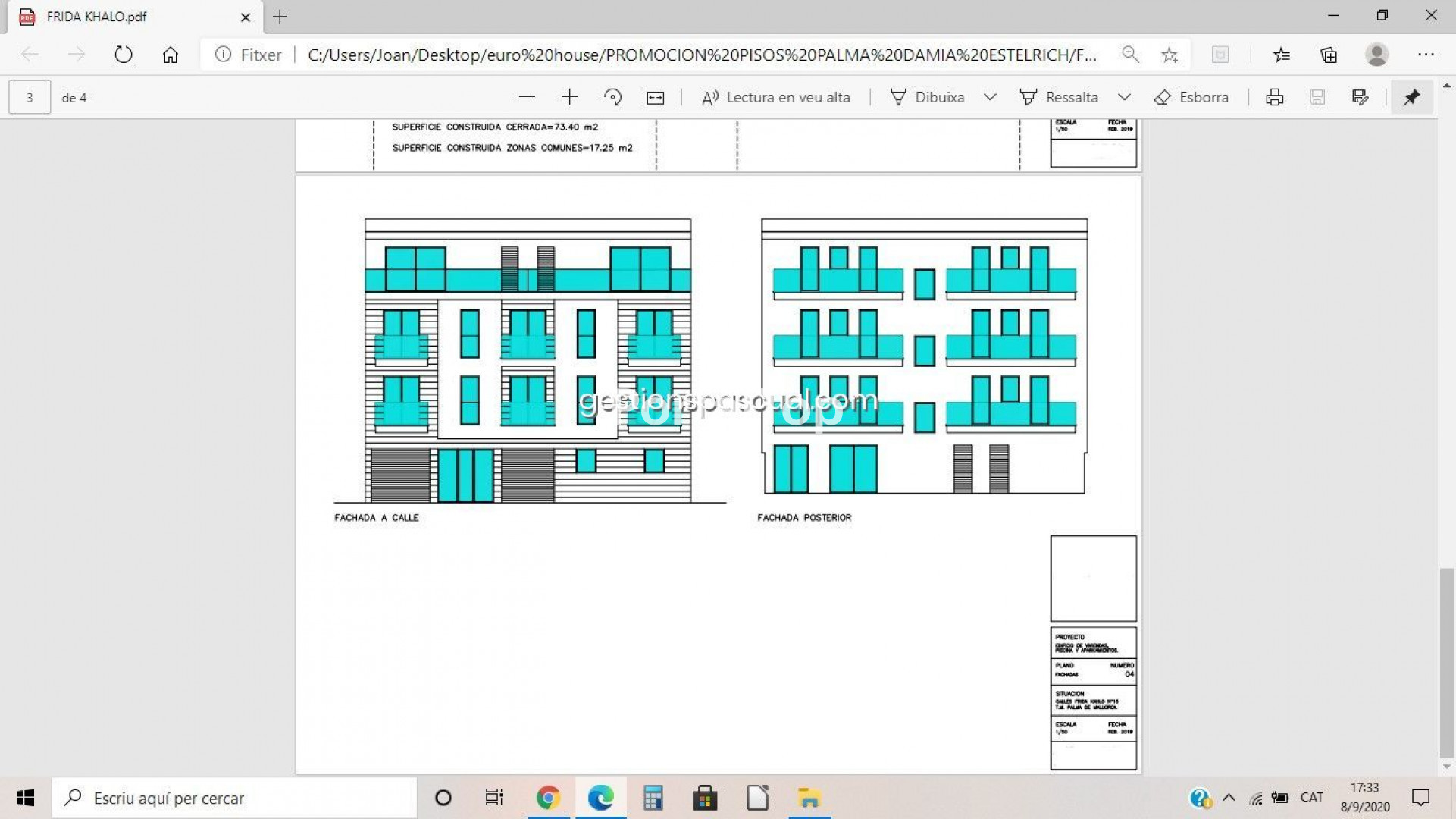Click the zoom in plus icon
The width and height of the screenshot is (1456, 819).
[x=569, y=97]
